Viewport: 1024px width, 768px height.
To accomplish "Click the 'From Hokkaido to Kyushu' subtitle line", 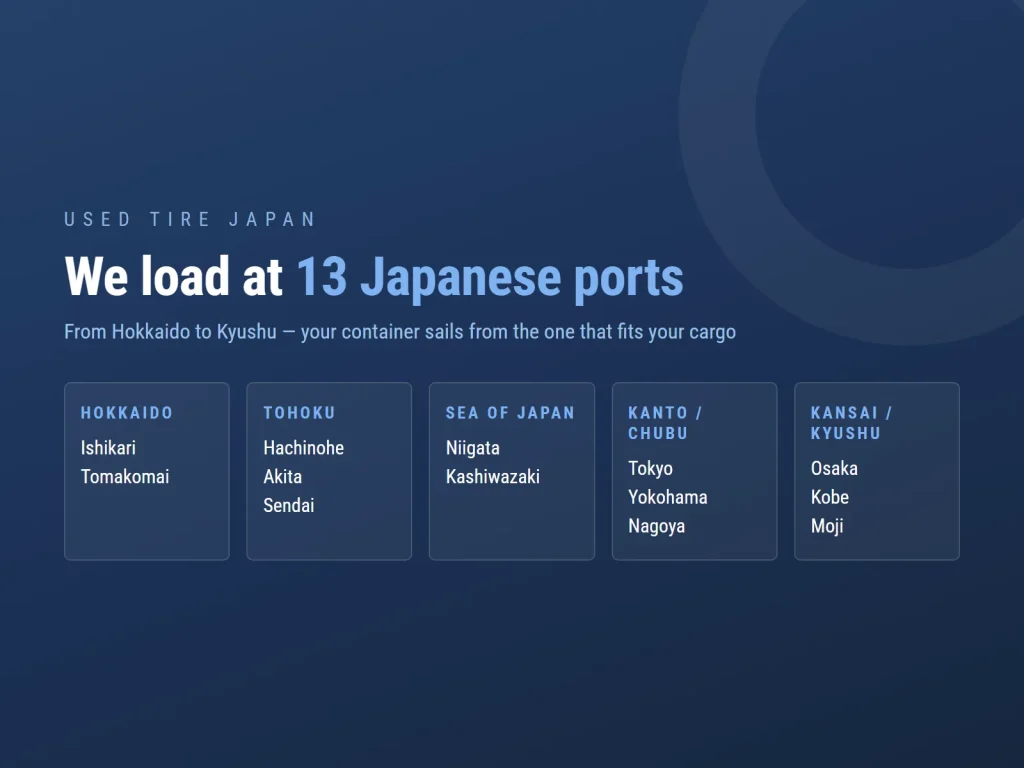I will [x=400, y=332].
